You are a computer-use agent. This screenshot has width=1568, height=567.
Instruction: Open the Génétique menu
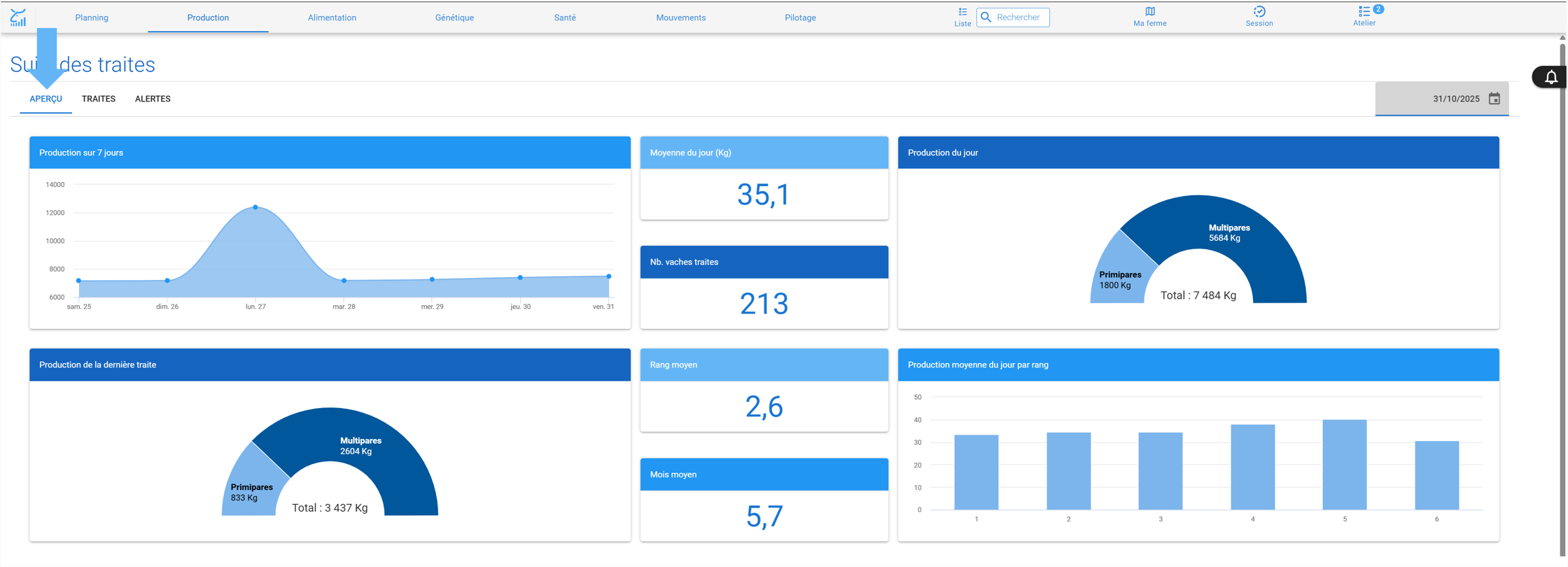coord(454,17)
